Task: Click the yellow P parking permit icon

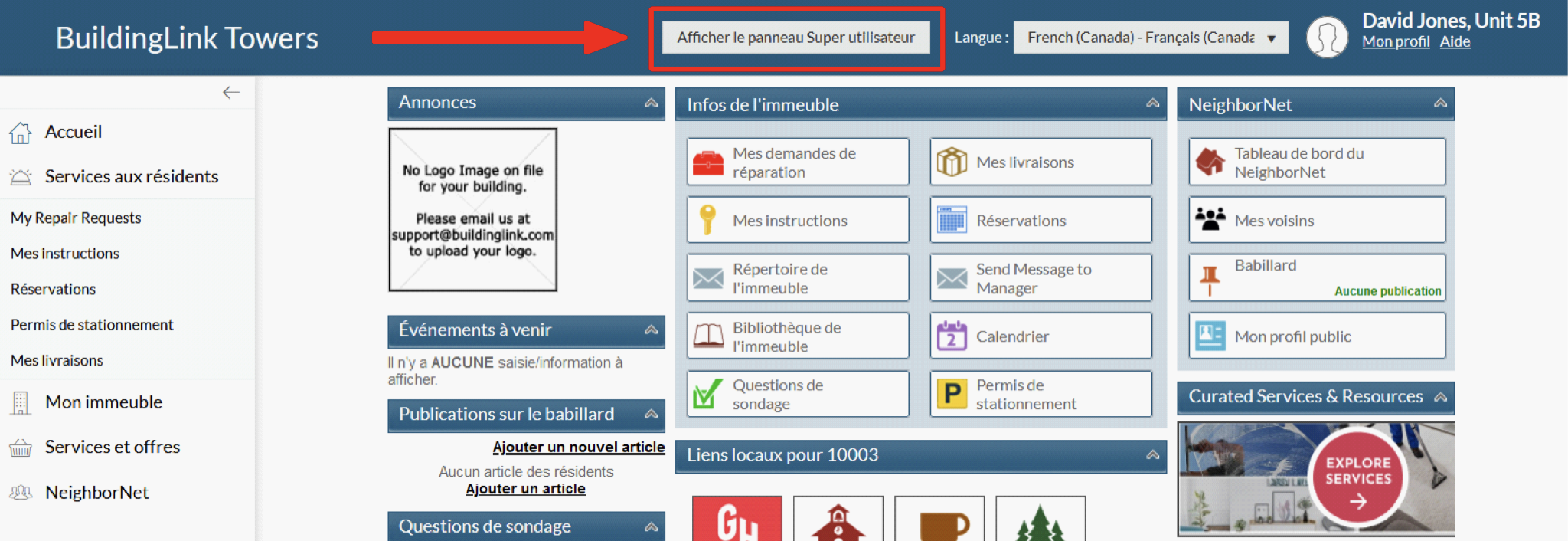Action: [x=952, y=394]
